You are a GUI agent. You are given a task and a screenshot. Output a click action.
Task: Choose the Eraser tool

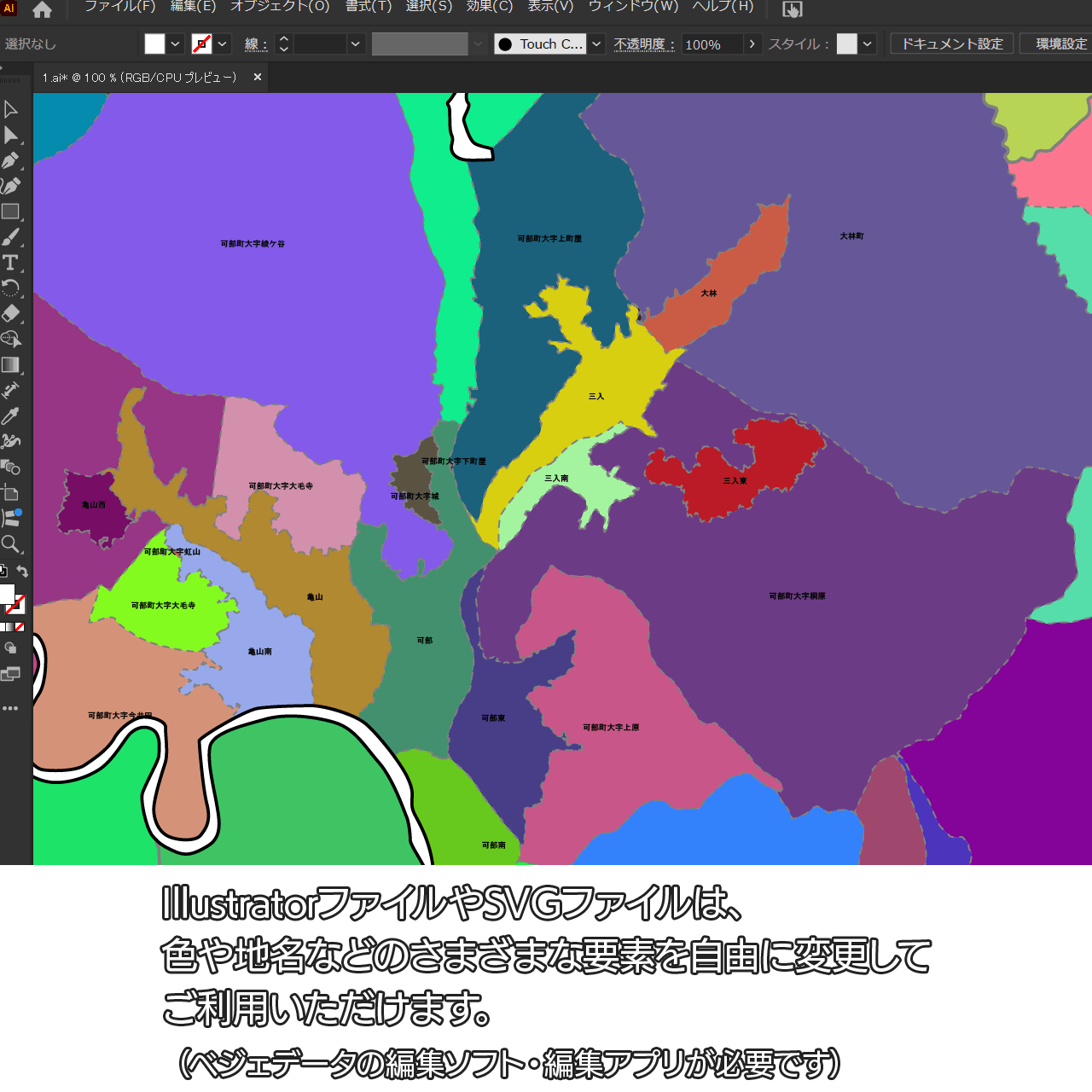pyautogui.click(x=10, y=314)
